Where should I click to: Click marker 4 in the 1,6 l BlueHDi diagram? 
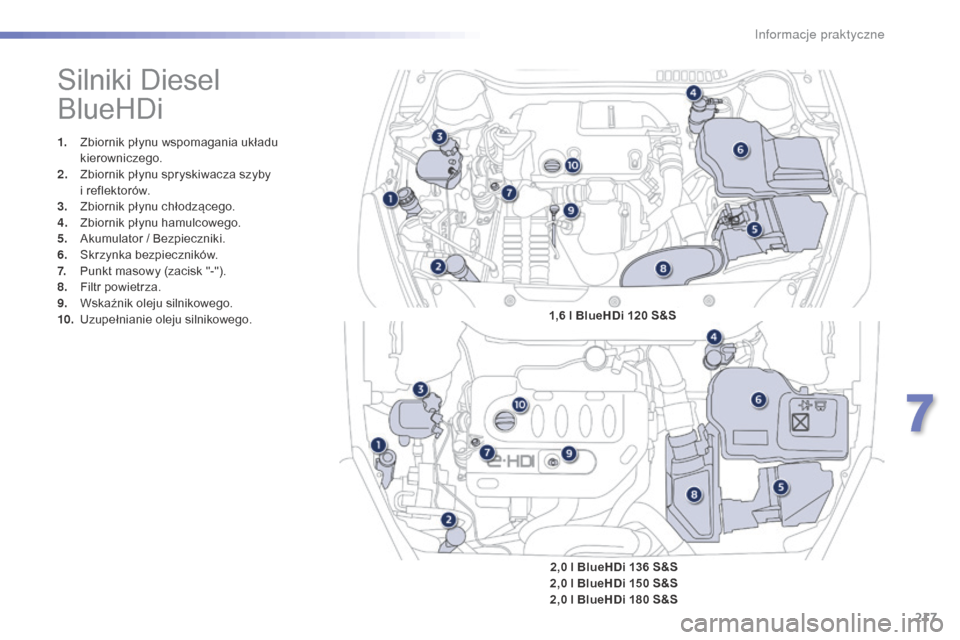pos(693,93)
